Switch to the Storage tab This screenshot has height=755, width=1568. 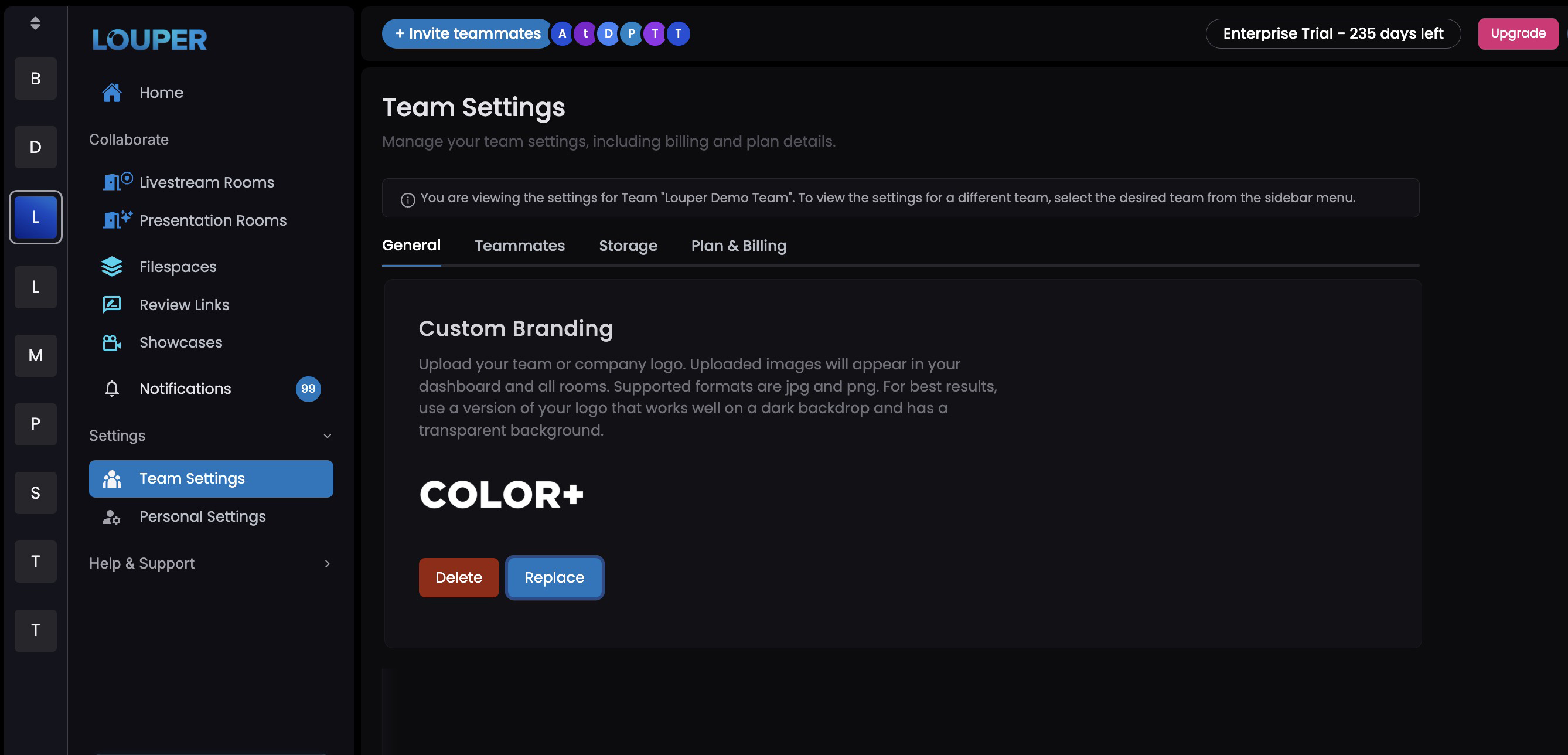click(628, 246)
